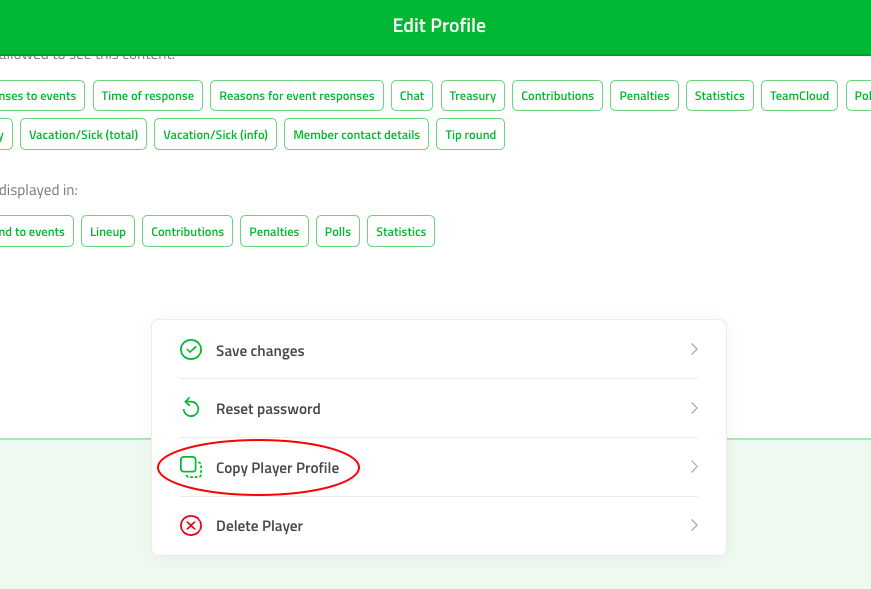
Task: Open the Delete Player row chevron
Action: coord(694,525)
